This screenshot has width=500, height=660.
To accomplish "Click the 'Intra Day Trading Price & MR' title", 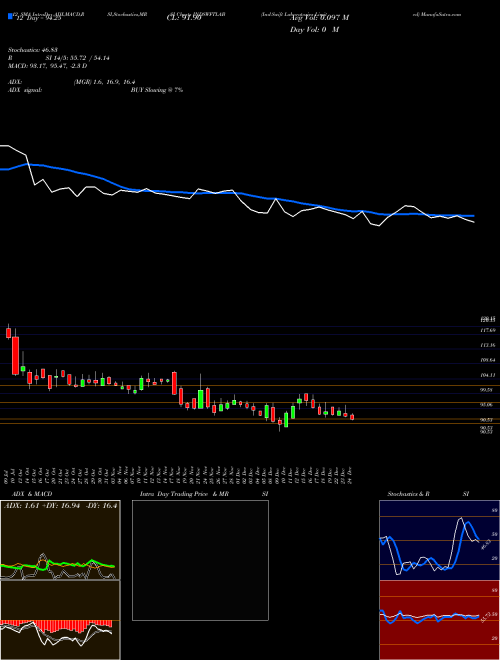I will [184, 494].
